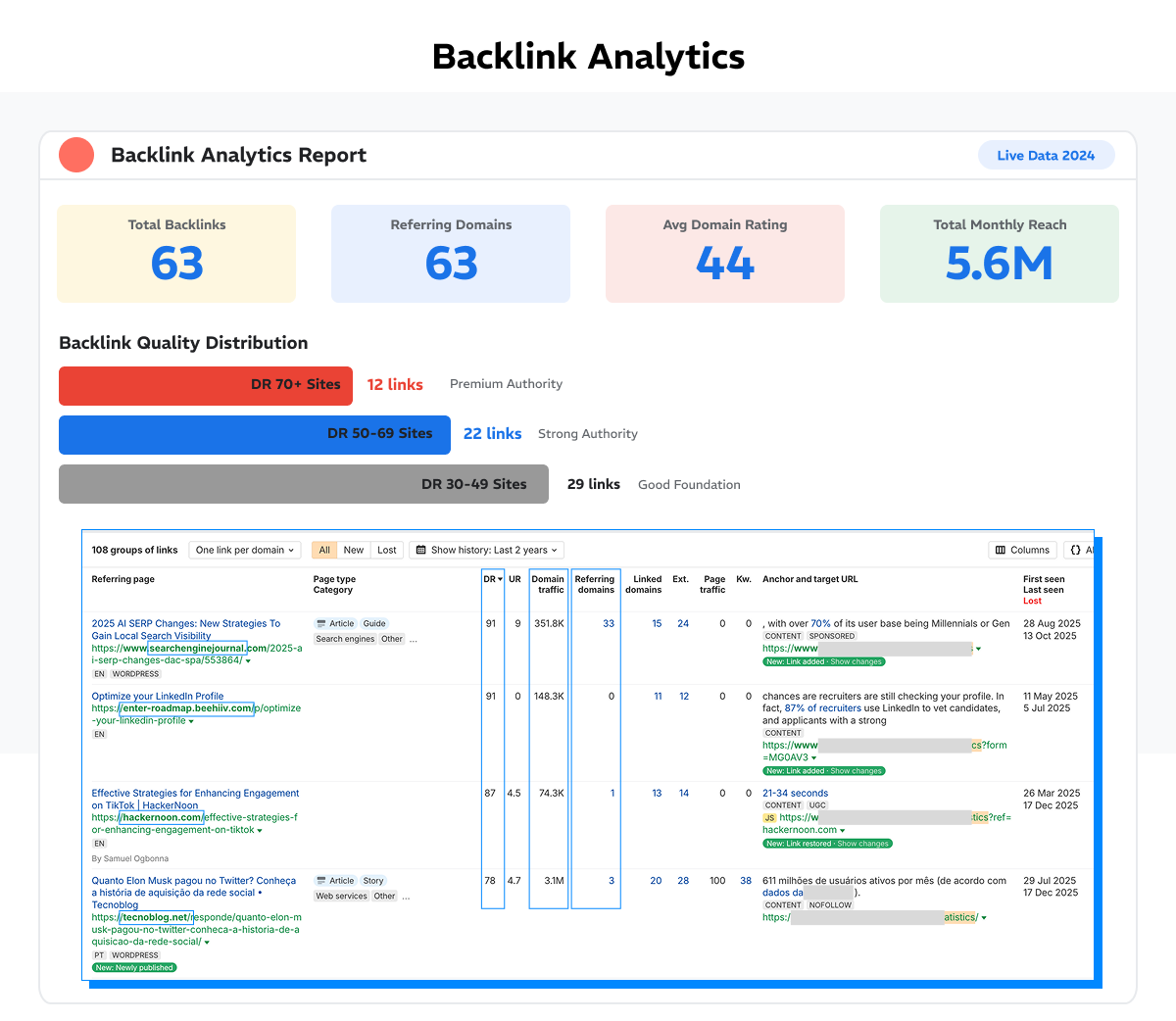This screenshot has height=1021, width=1176.
Task: Click the Columns grid icon
Action: (x=1001, y=551)
